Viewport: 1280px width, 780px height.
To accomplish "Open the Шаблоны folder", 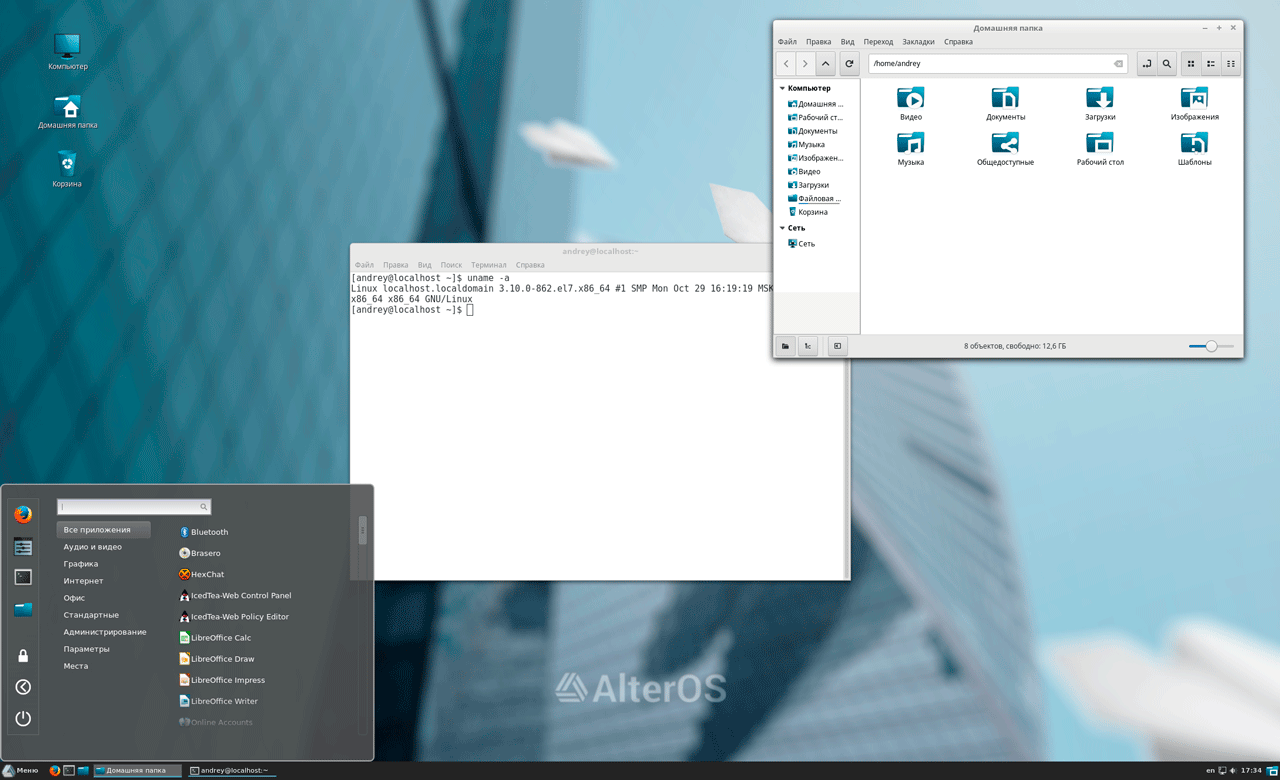I will click(x=1194, y=149).
